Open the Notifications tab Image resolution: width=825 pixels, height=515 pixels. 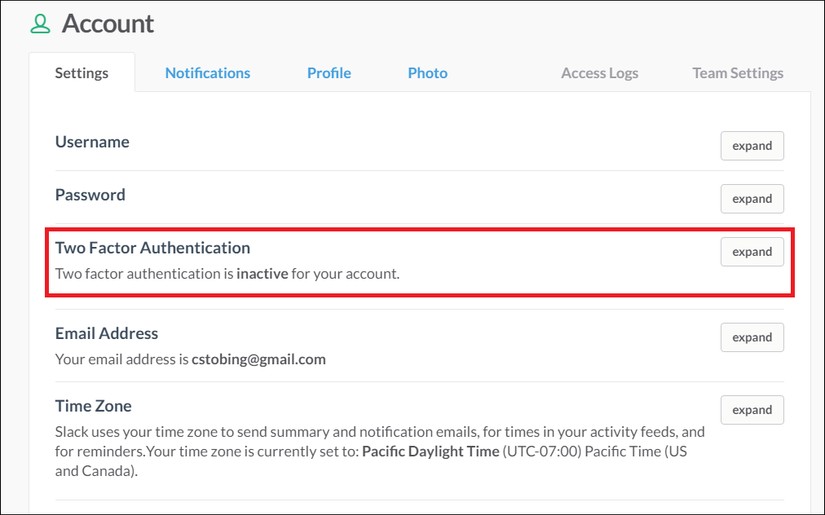click(208, 73)
